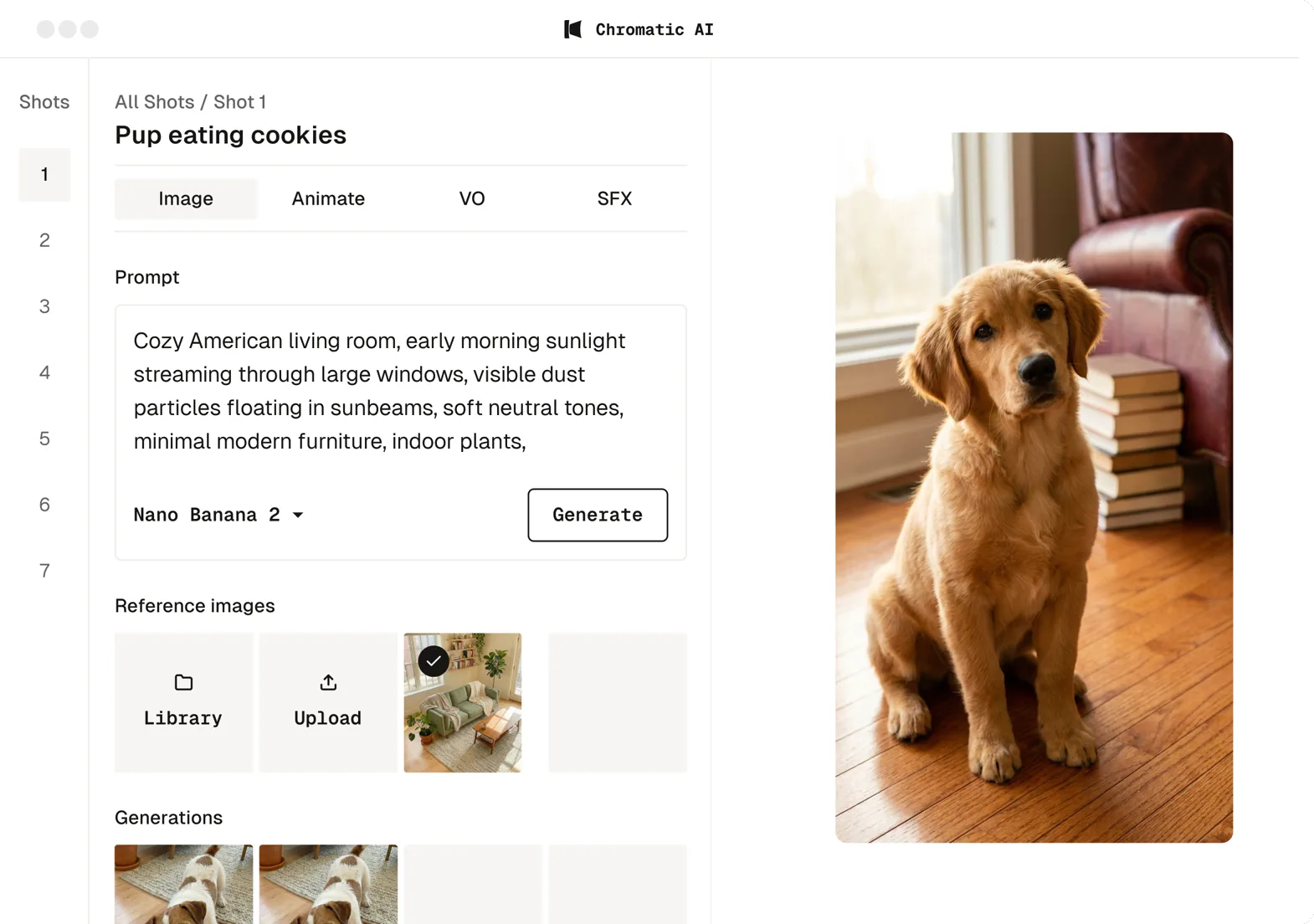Image resolution: width=1314 pixels, height=924 pixels.
Task: Click the golden retriever preview image
Action: pos(1034,487)
